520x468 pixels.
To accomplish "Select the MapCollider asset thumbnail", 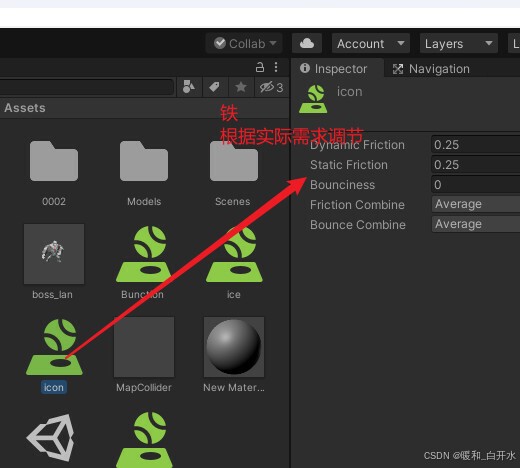I will [x=144, y=347].
